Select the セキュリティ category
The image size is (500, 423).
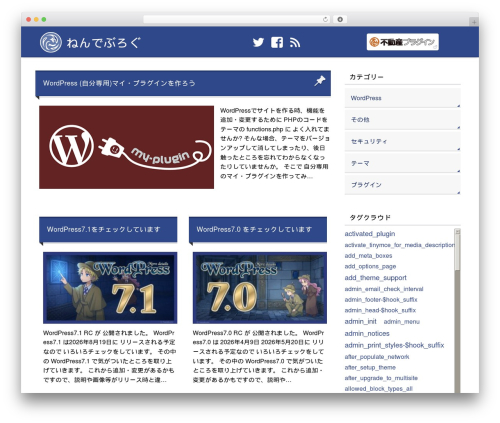pos(402,141)
